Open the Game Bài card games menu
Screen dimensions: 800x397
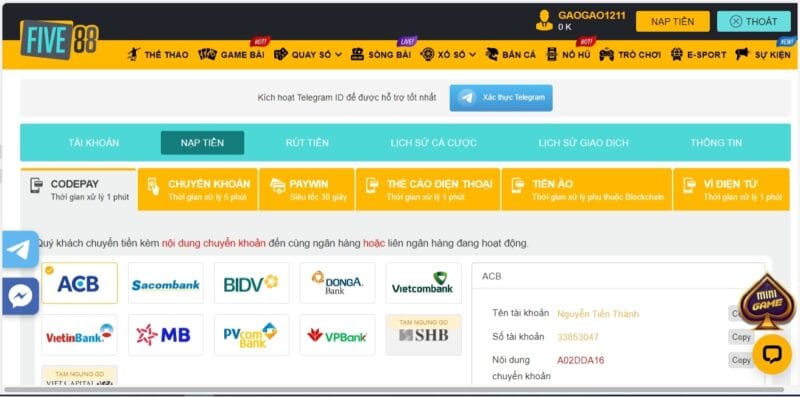point(231,55)
